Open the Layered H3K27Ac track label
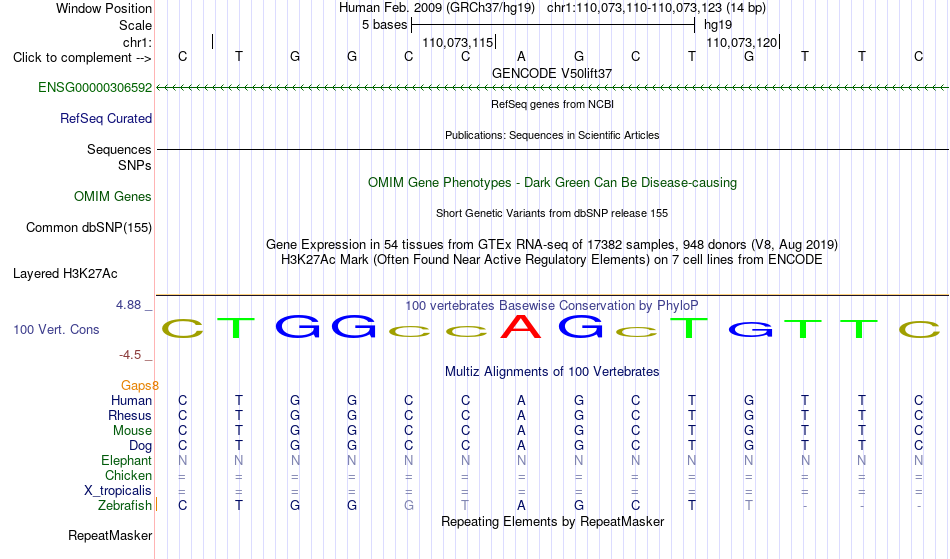The height and width of the screenshot is (559, 950). (x=65, y=274)
